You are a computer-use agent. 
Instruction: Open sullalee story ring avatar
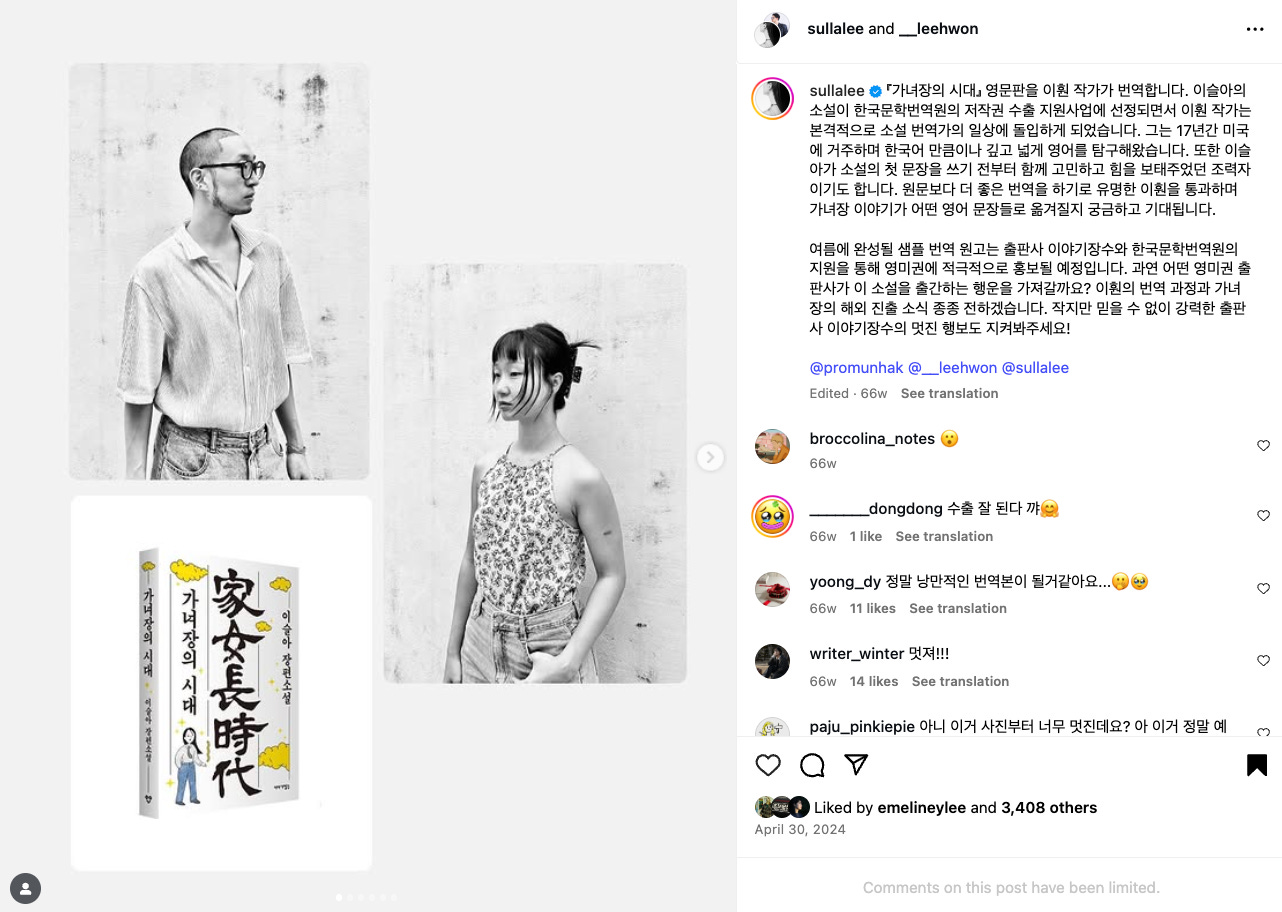pos(772,99)
